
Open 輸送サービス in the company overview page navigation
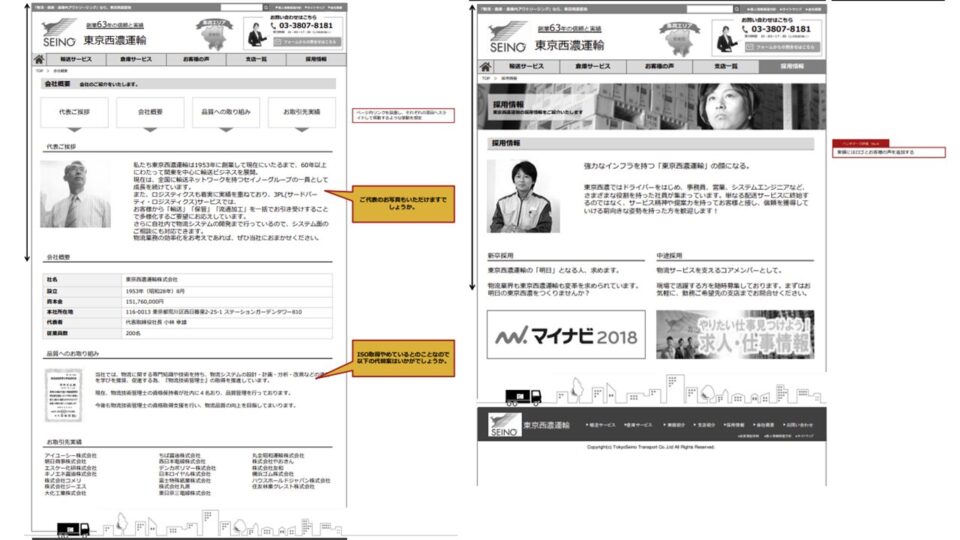pyautogui.click(x=76, y=59)
